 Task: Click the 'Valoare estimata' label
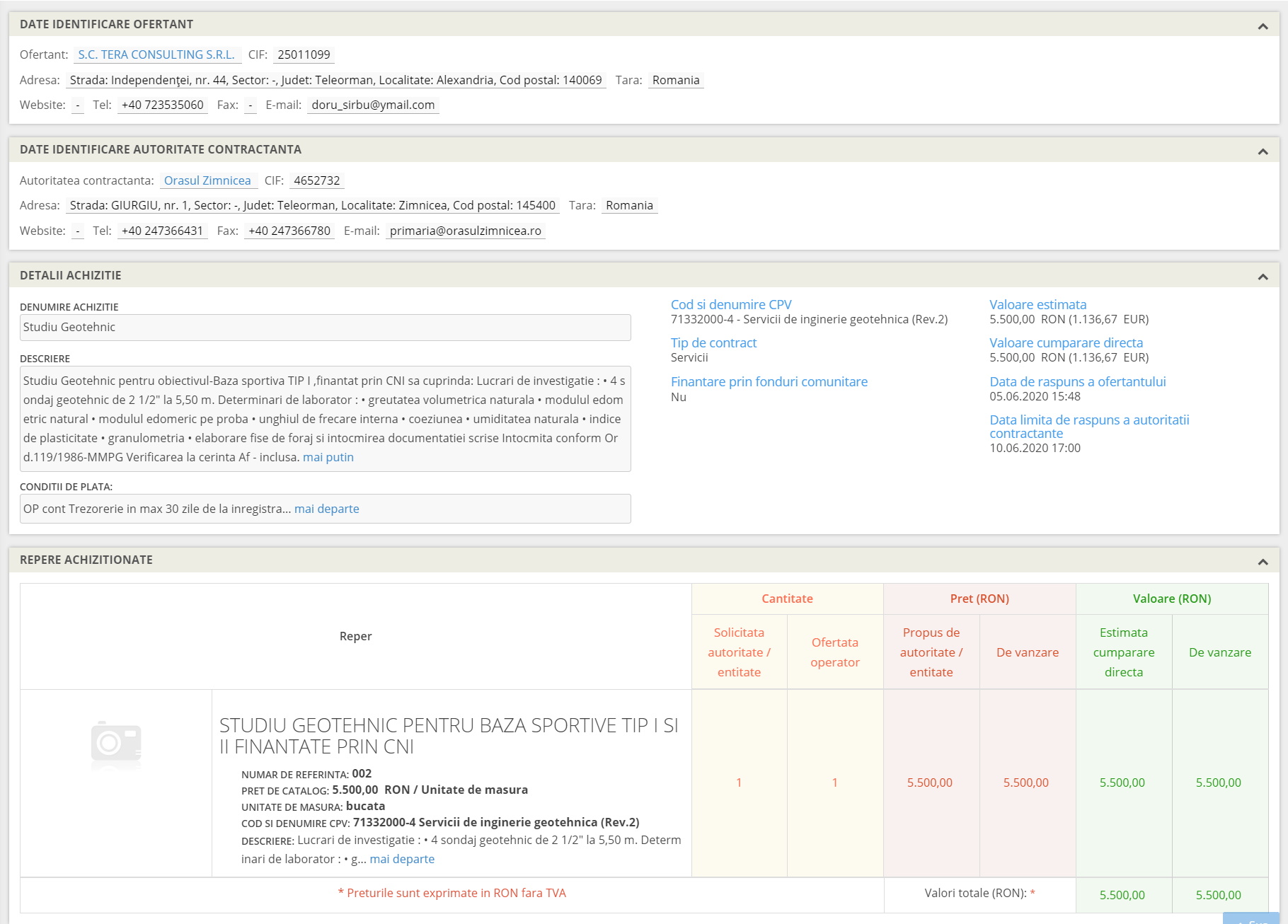pyautogui.click(x=1037, y=304)
